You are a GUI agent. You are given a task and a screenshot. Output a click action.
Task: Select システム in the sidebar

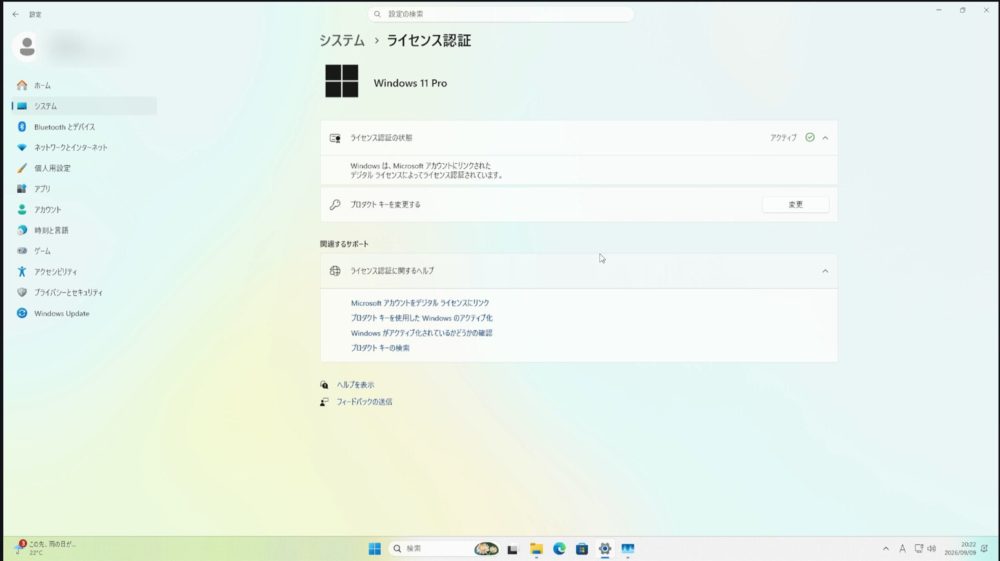[84, 106]
